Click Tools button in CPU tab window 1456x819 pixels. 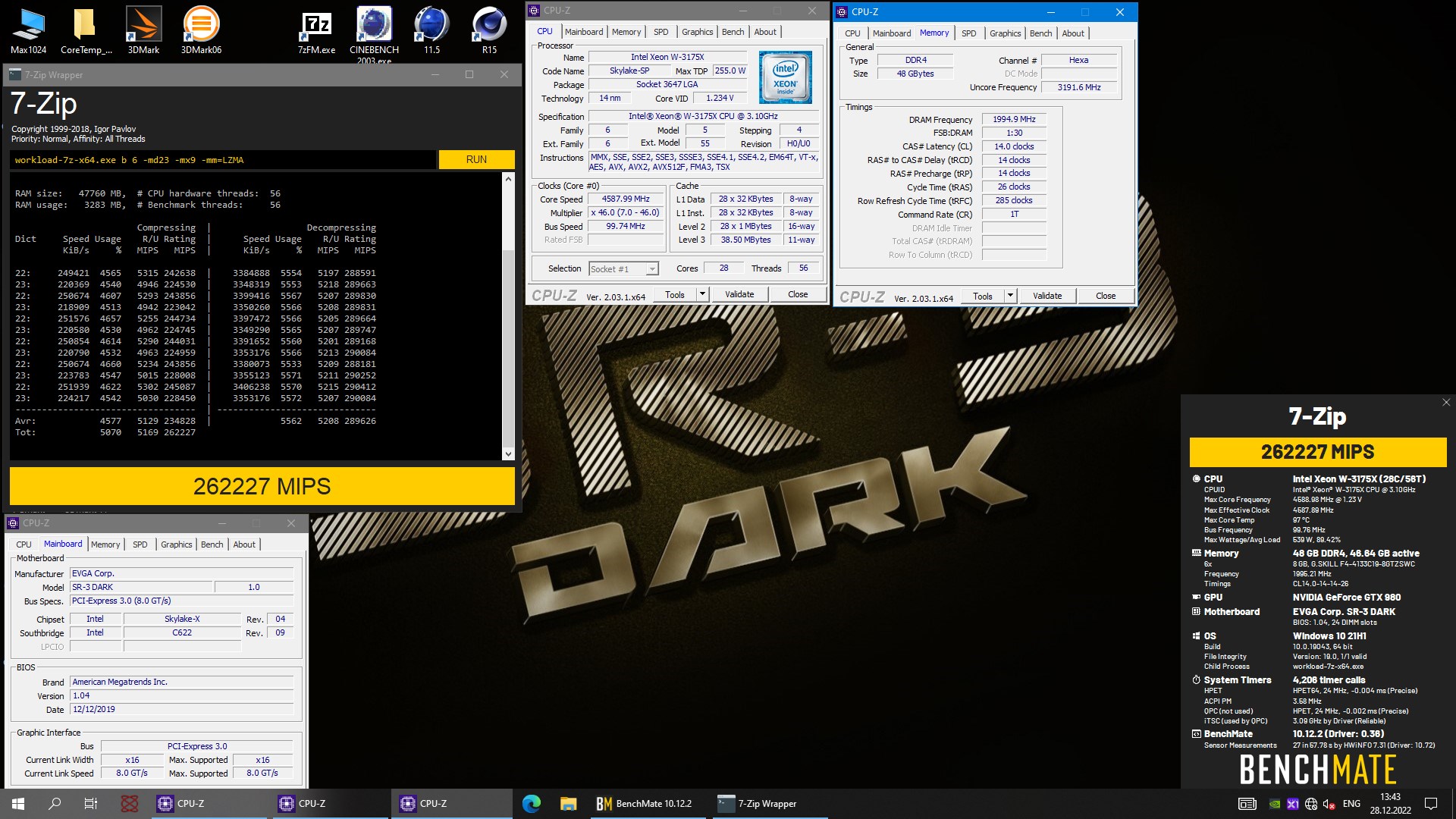coord(675,294)
